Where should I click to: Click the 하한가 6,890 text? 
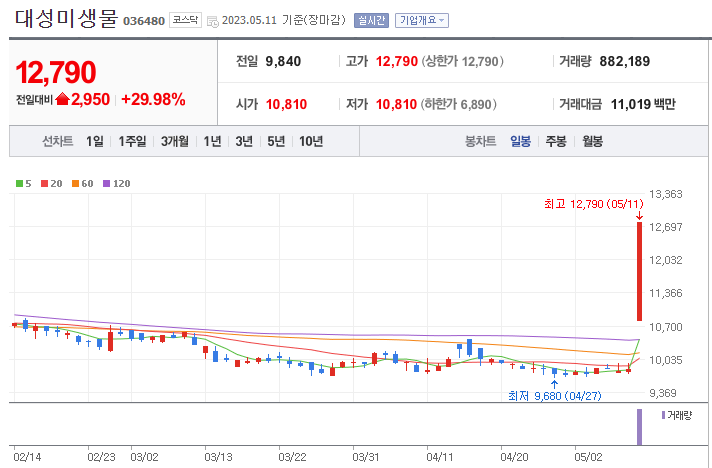point(459,104)
